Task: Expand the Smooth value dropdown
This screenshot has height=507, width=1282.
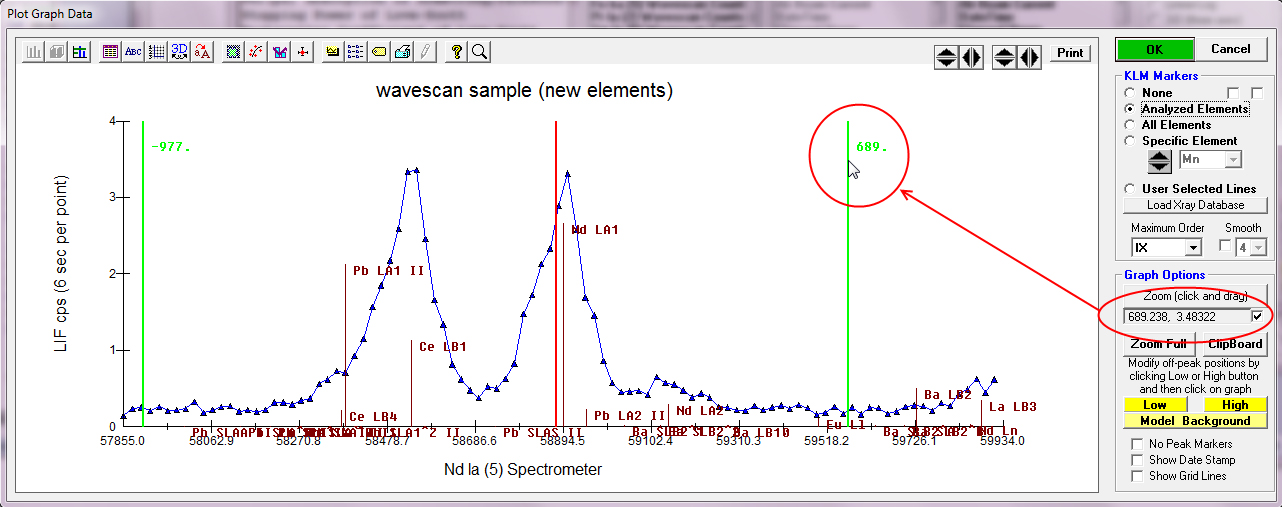Action: [1258, 247]
